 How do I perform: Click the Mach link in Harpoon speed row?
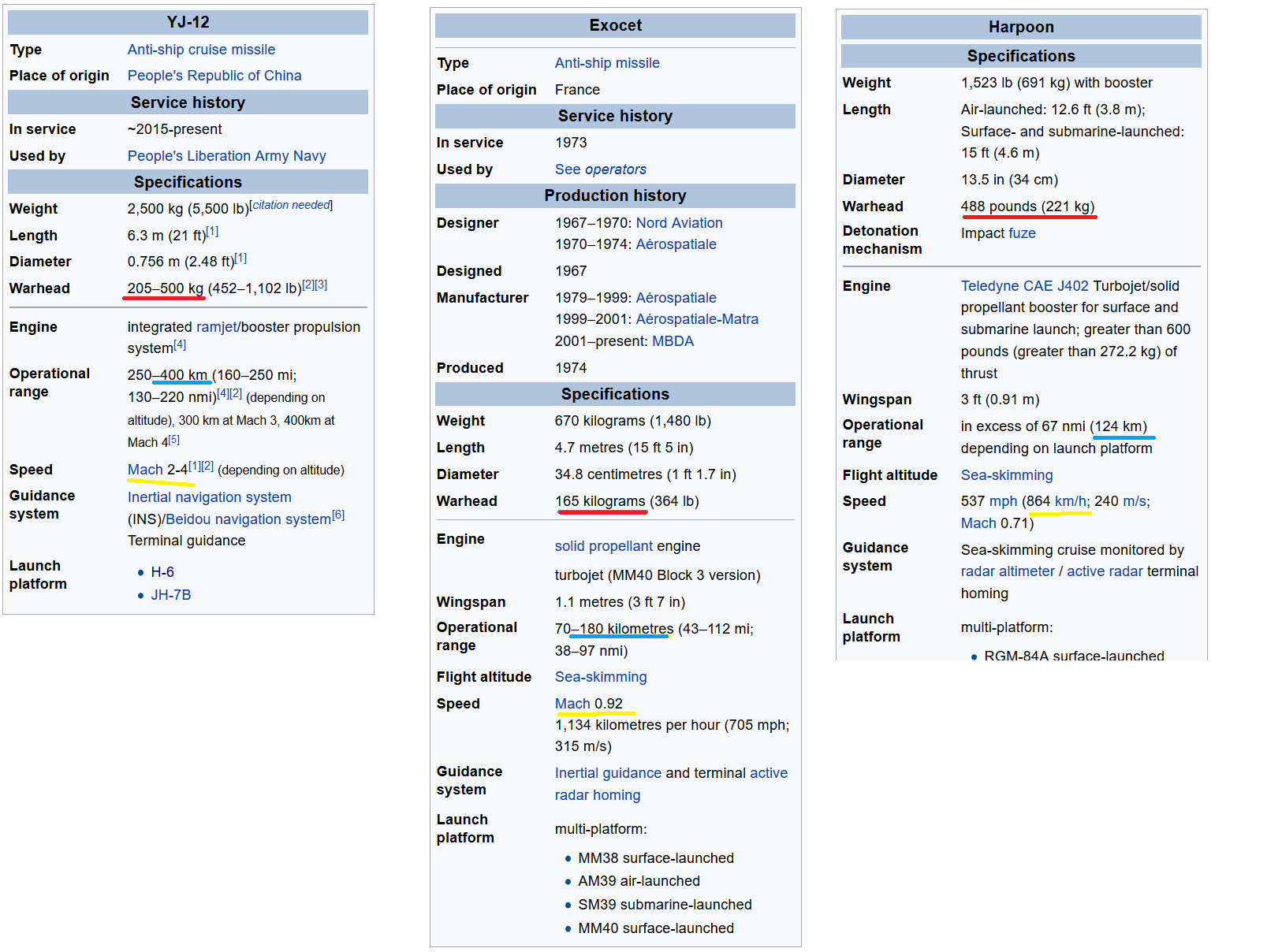click(x=978, y=523)
